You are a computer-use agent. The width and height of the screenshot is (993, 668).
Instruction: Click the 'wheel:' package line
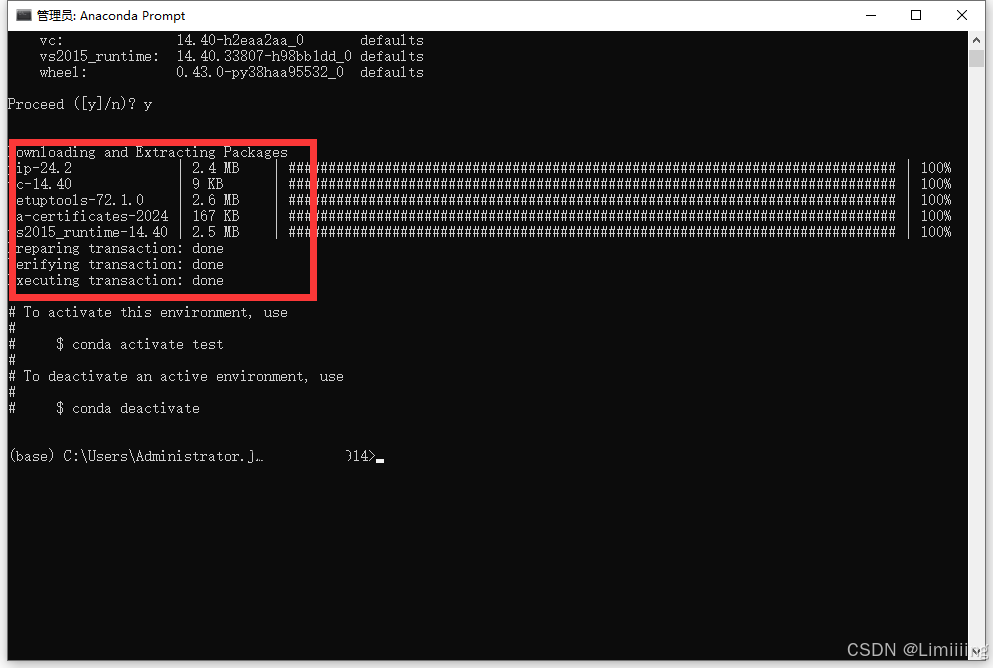pyautogui.click(x=231, y=72)
